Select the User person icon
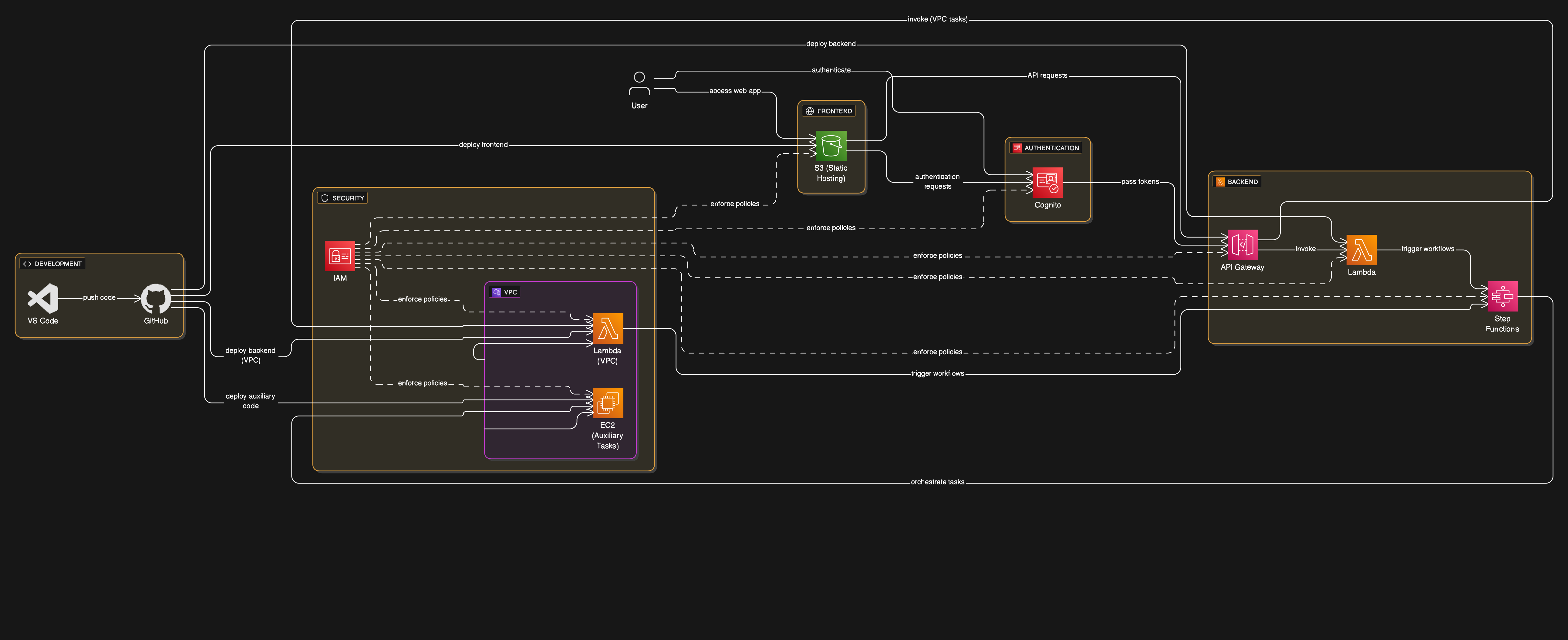This screenshot has height=640, width=1568. click(x=639, y=84)
